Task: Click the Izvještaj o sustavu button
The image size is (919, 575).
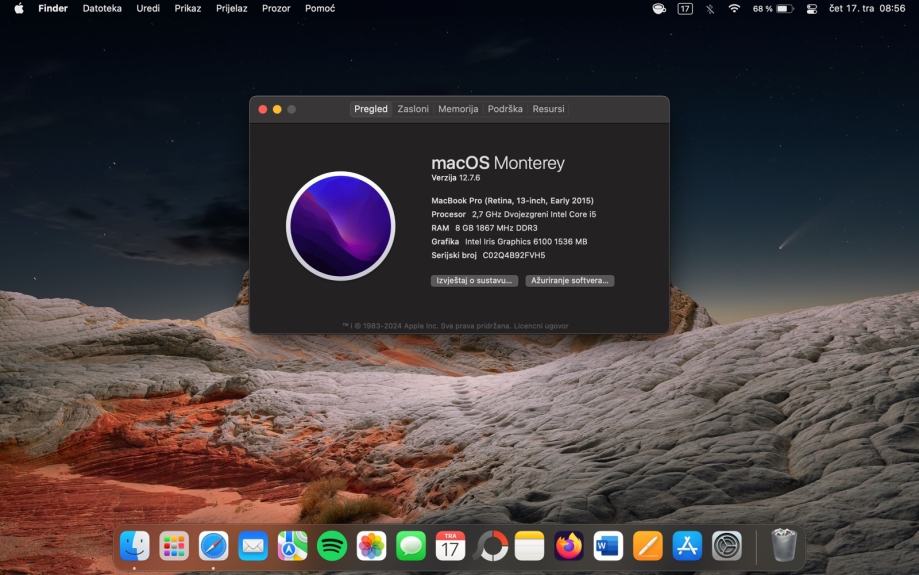Action: coord(475,281)
